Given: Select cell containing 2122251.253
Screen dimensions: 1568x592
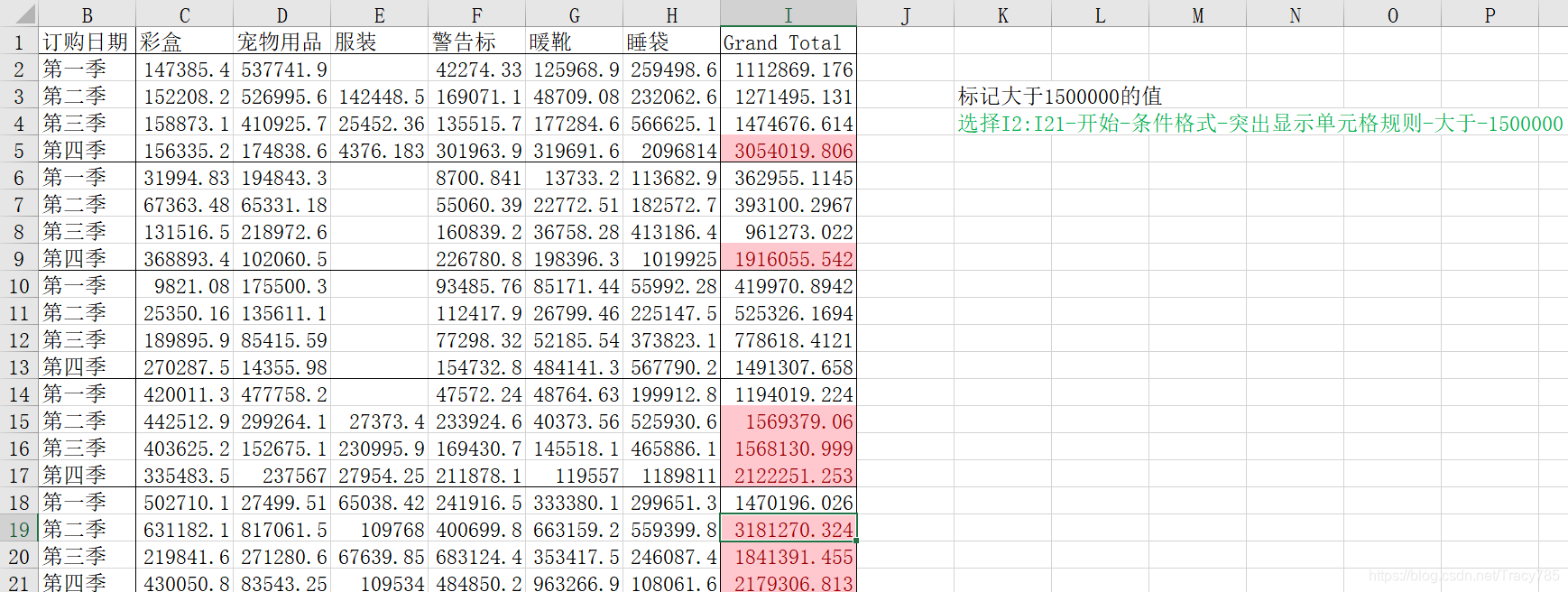Looking at the screenshot, I should [789, 475].
